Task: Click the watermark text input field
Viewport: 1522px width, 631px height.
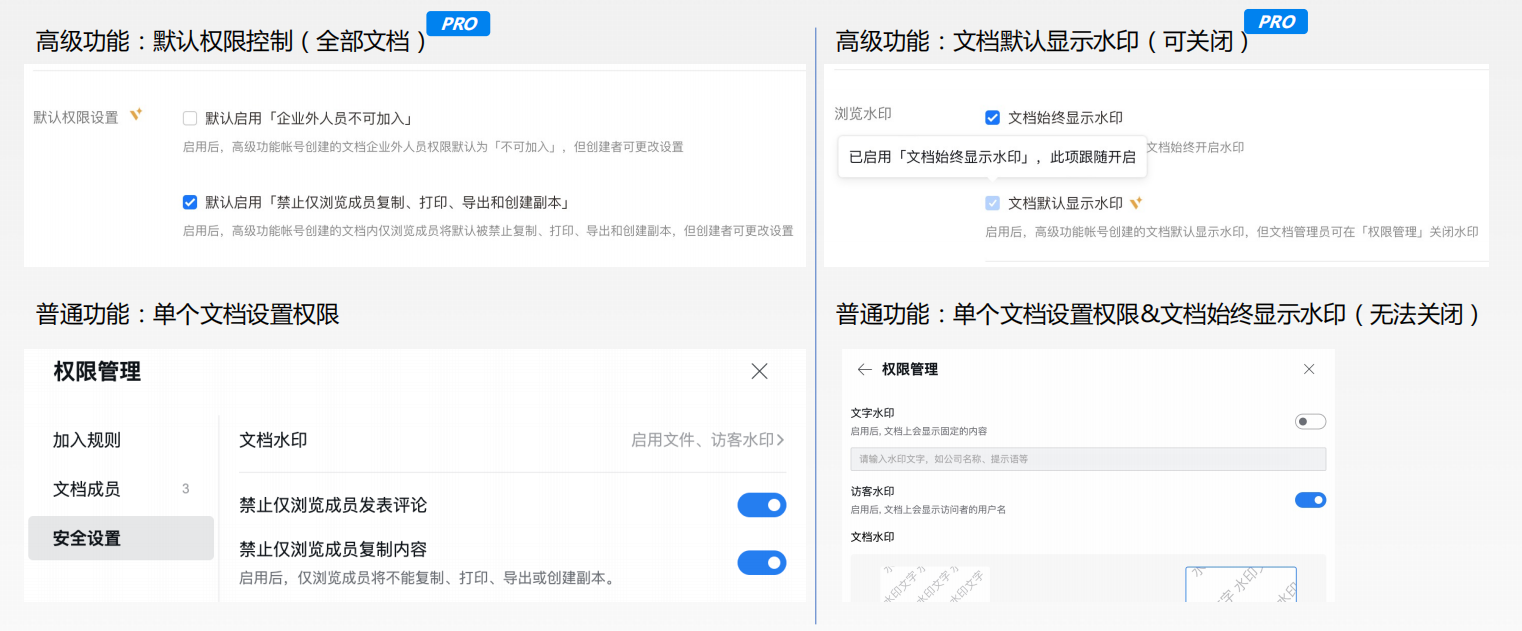Action: pyautogui.click(x=1088, y=459)
